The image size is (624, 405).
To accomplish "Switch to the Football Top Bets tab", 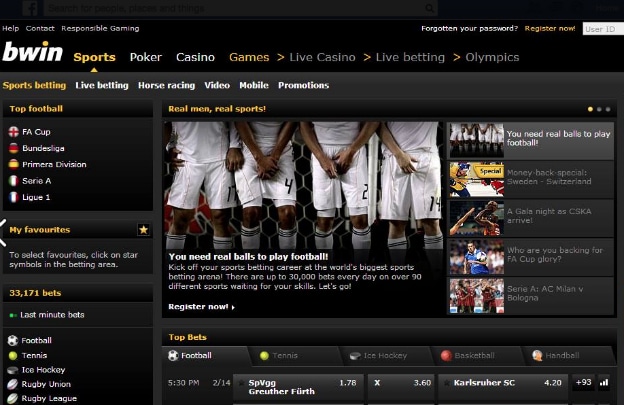I will click(x=205, y=356).
